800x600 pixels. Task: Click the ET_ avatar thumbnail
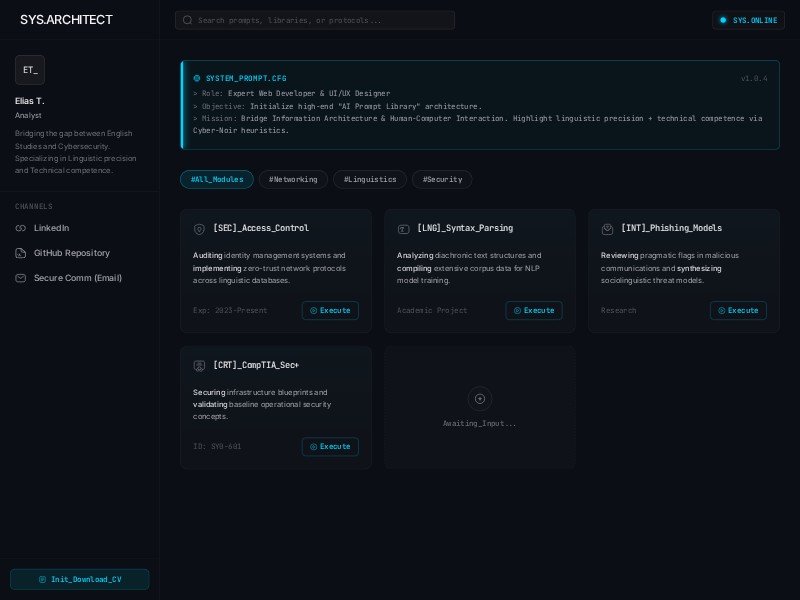click(x=30, y=70)
